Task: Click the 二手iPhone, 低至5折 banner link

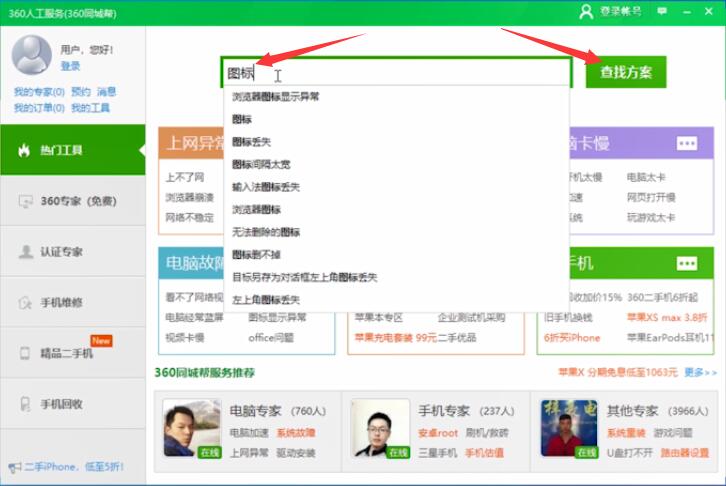Action: tap(74, 467)
